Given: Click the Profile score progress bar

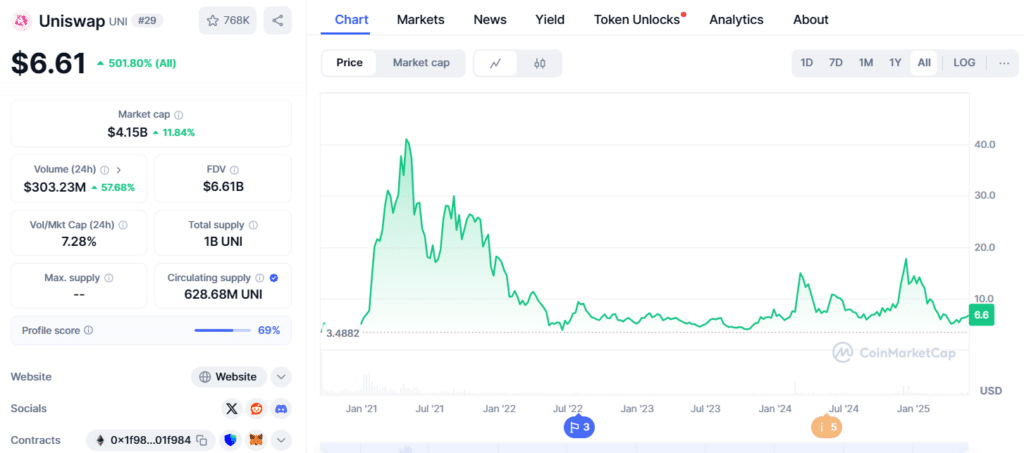Looking at the screenshot, I should tap(223, 330).
